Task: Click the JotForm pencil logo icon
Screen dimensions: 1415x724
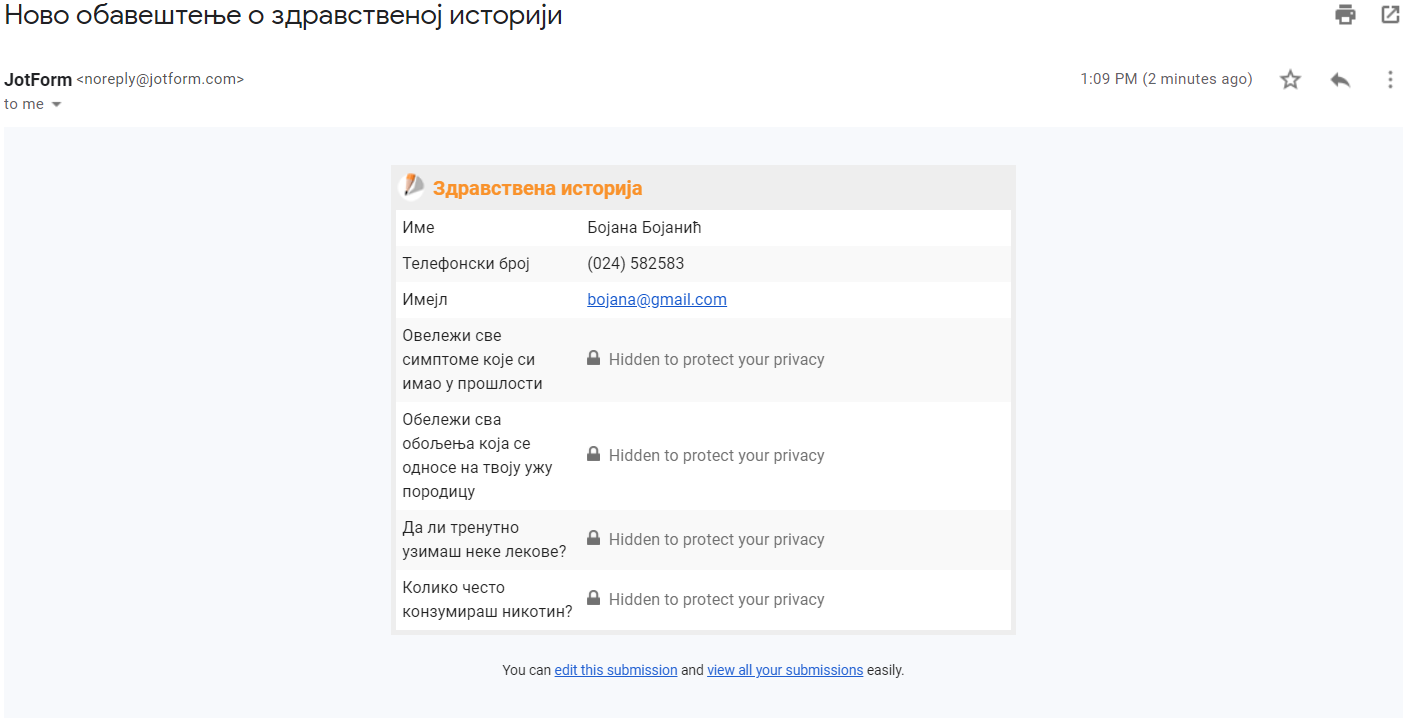Action: 411,187
